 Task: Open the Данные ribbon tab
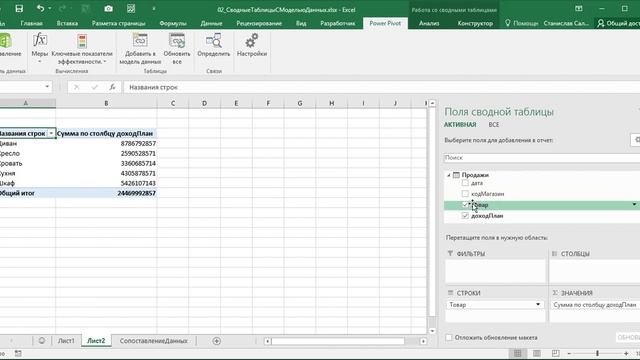pos(211,23)
